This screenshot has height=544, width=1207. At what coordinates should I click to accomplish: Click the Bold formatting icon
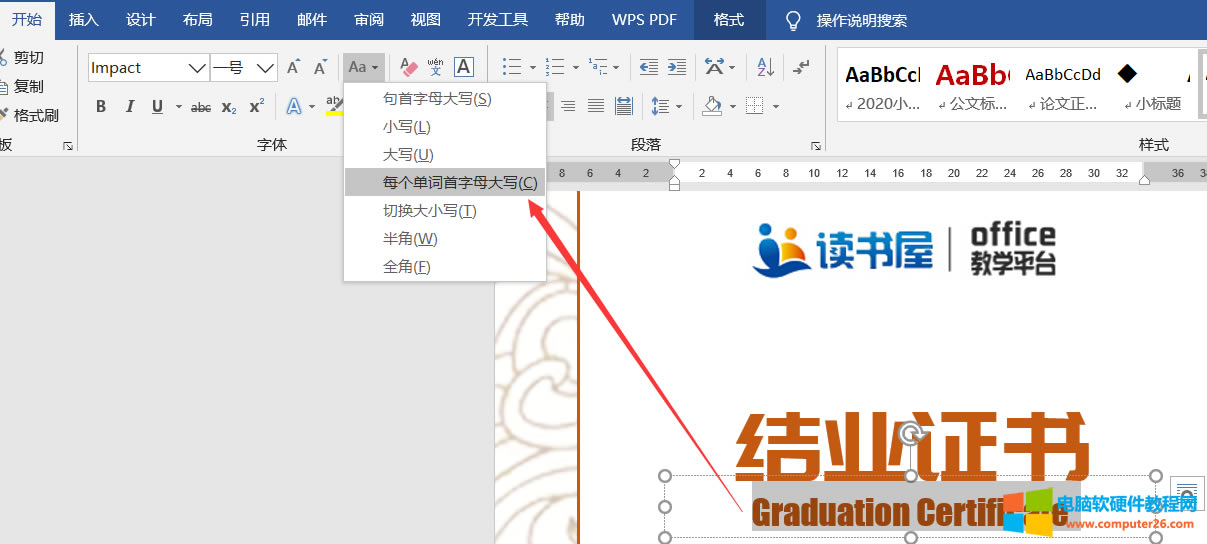[x=101, y=107]
